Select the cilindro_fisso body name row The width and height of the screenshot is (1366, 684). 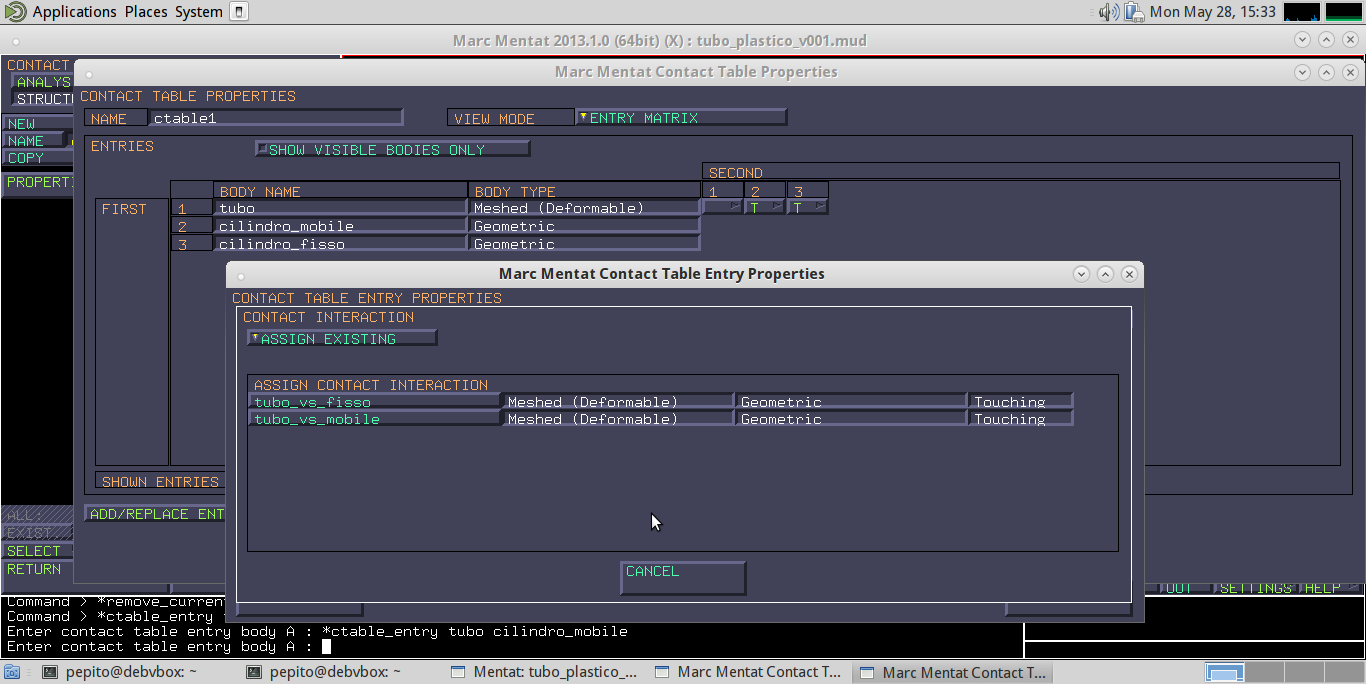[x=341, y=244]
